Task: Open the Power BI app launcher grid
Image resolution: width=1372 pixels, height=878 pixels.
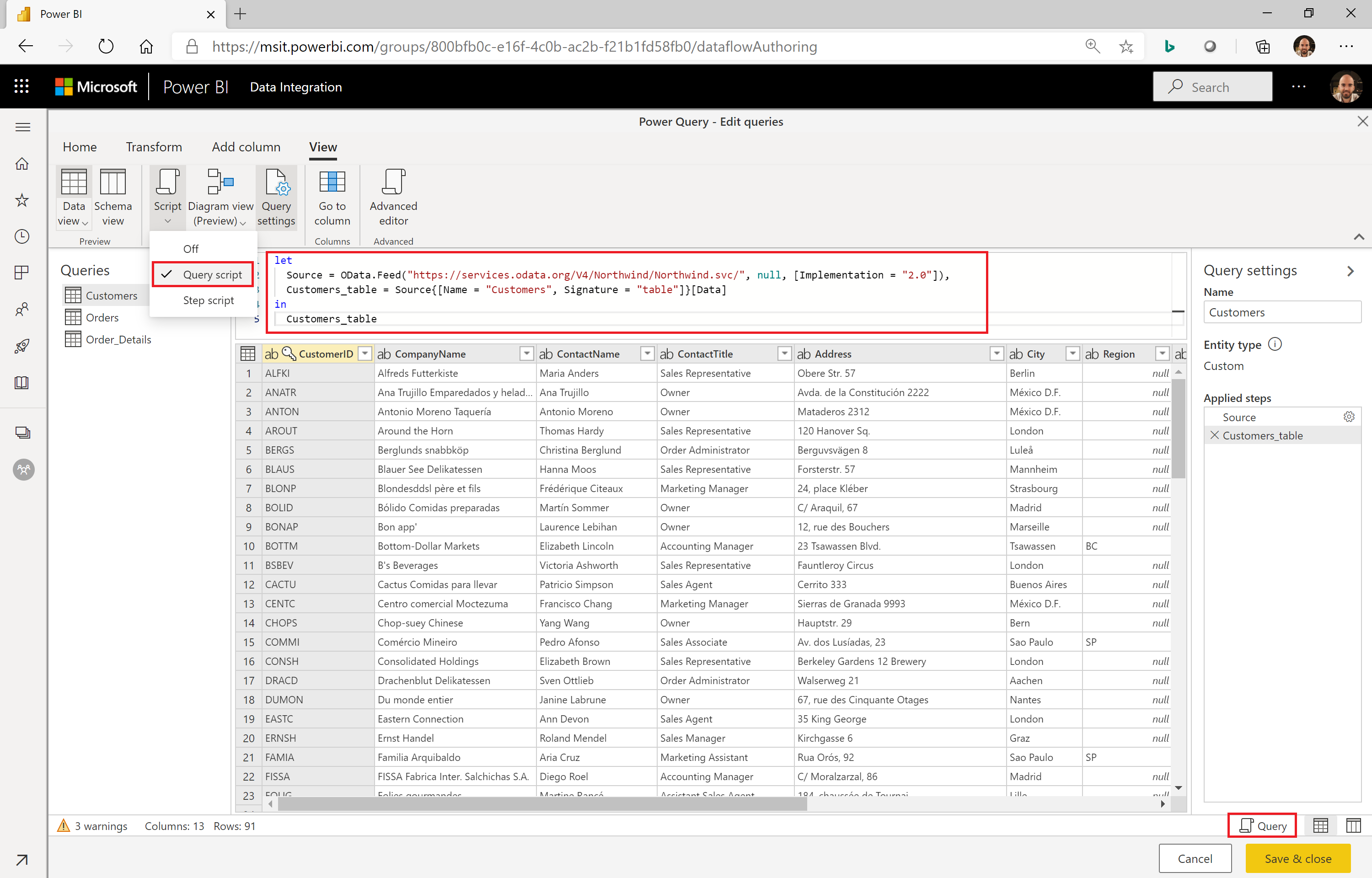Action: 21,87
